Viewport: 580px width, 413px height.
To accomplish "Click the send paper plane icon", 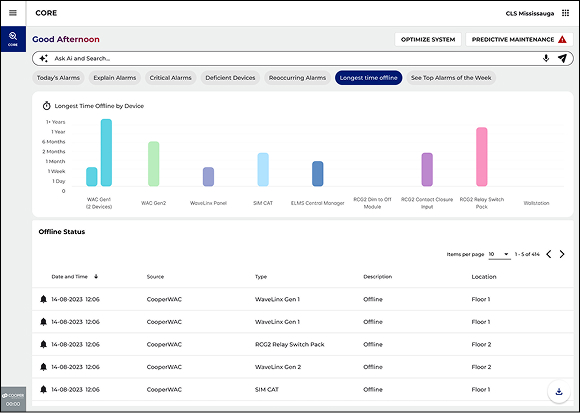I will (x=562, y=58).
